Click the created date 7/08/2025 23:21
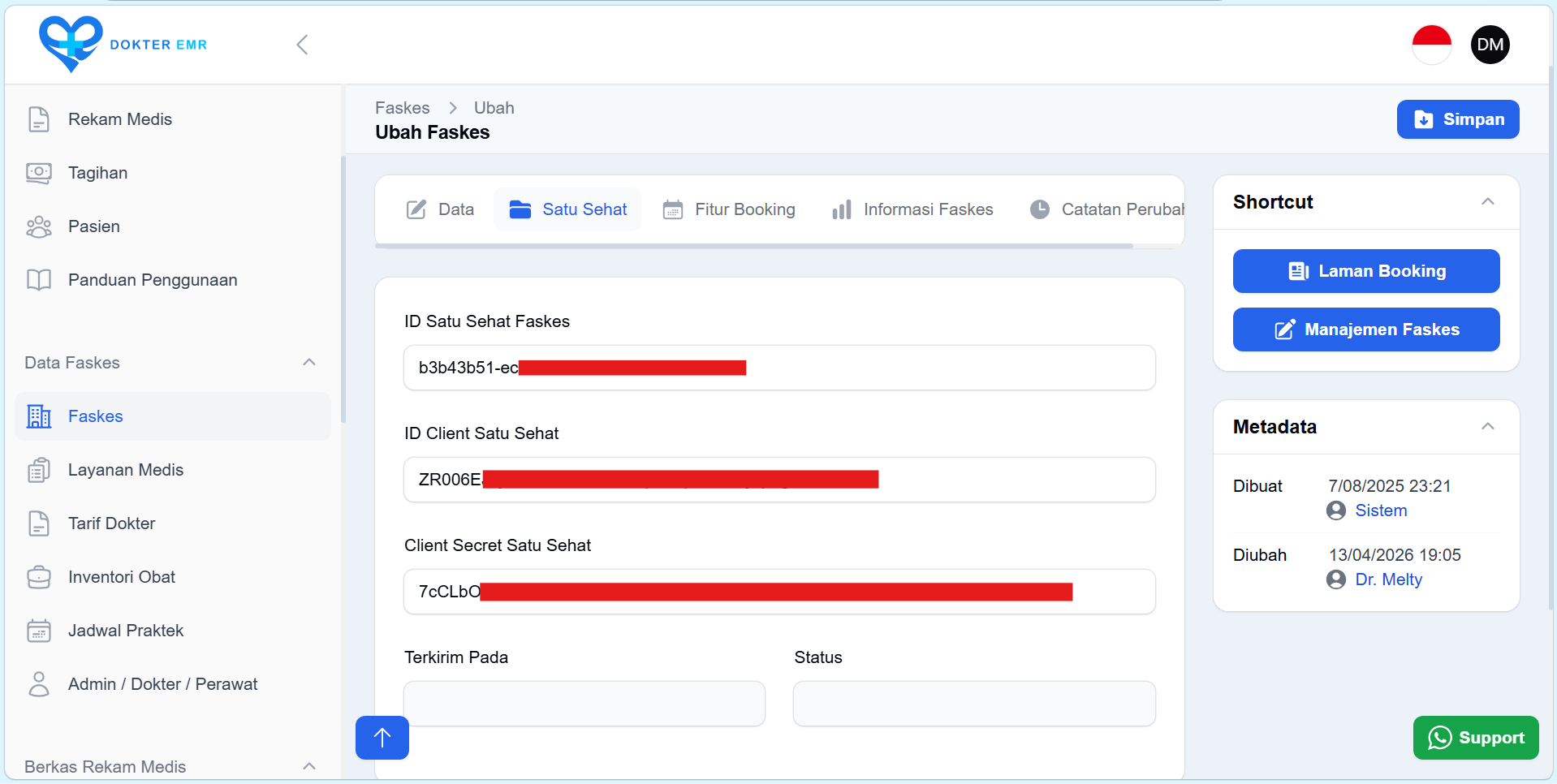Screen dimensions: 1557x784 point(1389,486)
